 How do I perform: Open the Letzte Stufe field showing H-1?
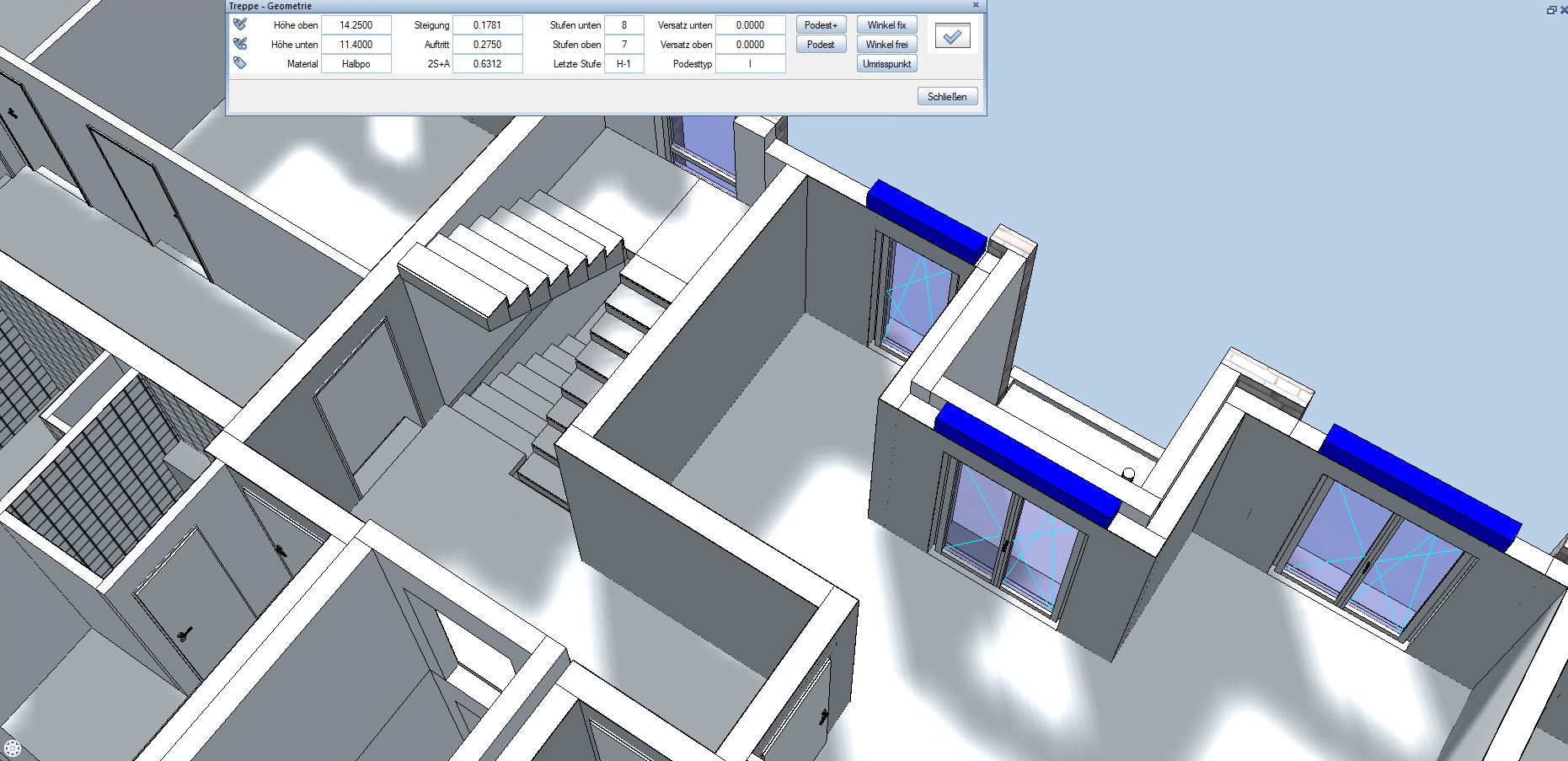623,64
